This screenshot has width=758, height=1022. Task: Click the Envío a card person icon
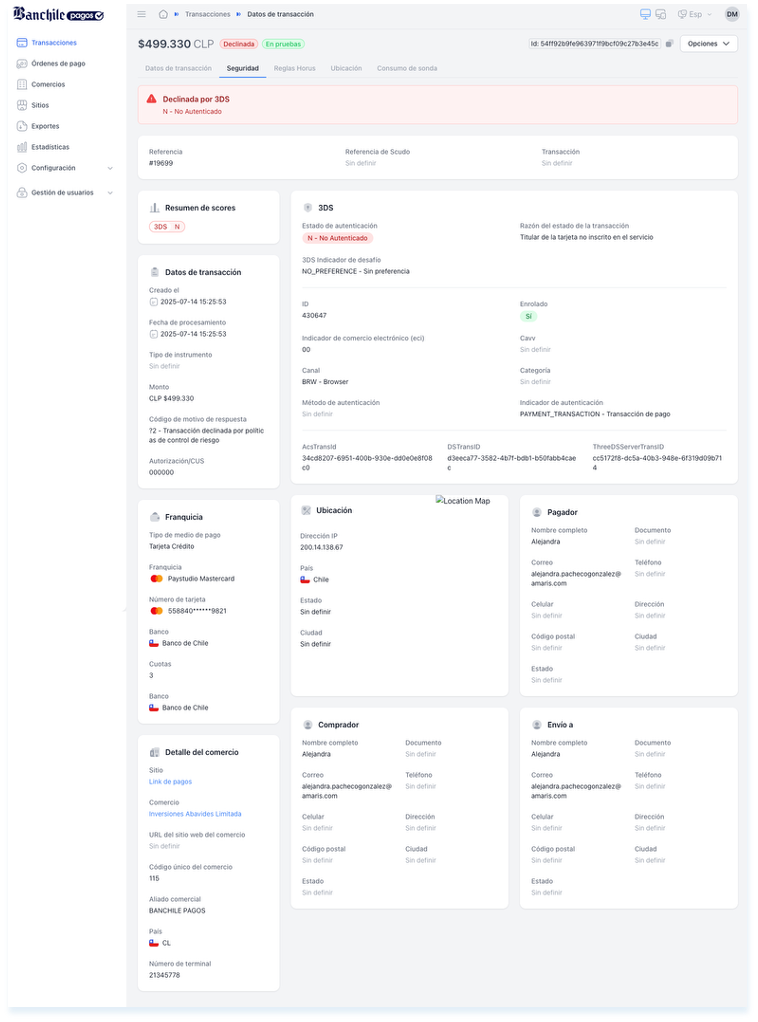(x=537, y=725)
